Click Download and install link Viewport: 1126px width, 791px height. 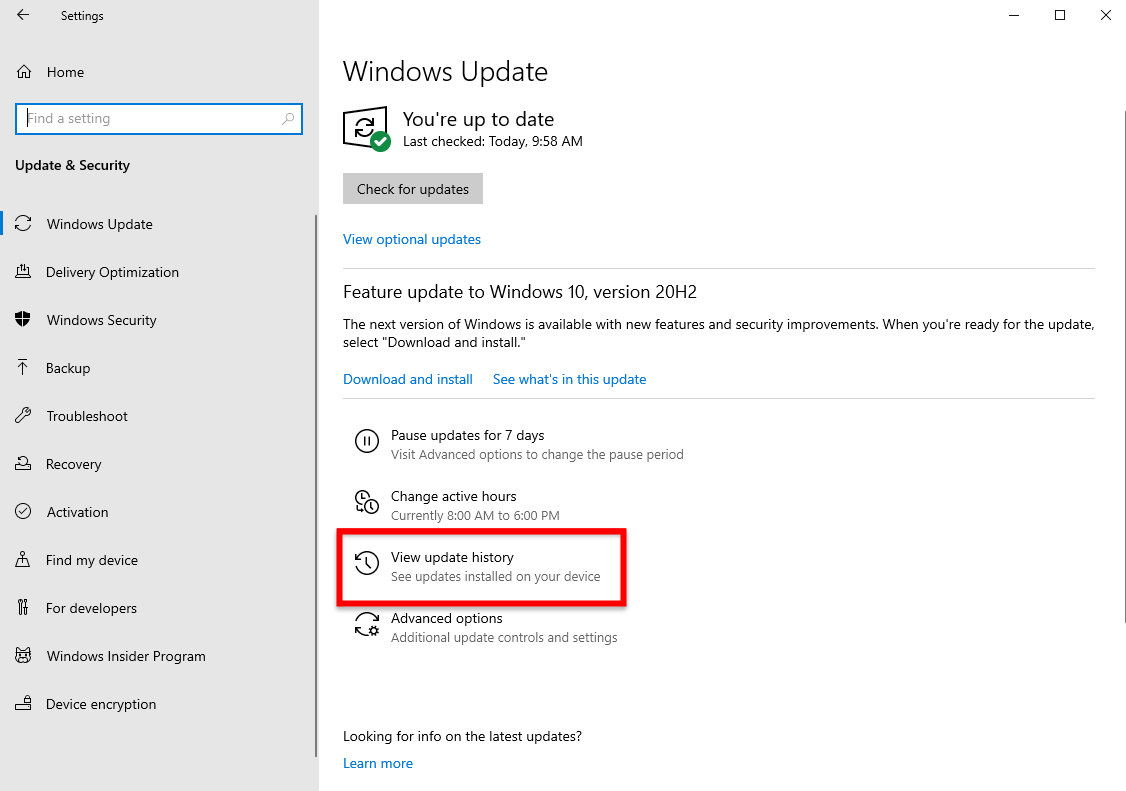(x=408, y=379)
